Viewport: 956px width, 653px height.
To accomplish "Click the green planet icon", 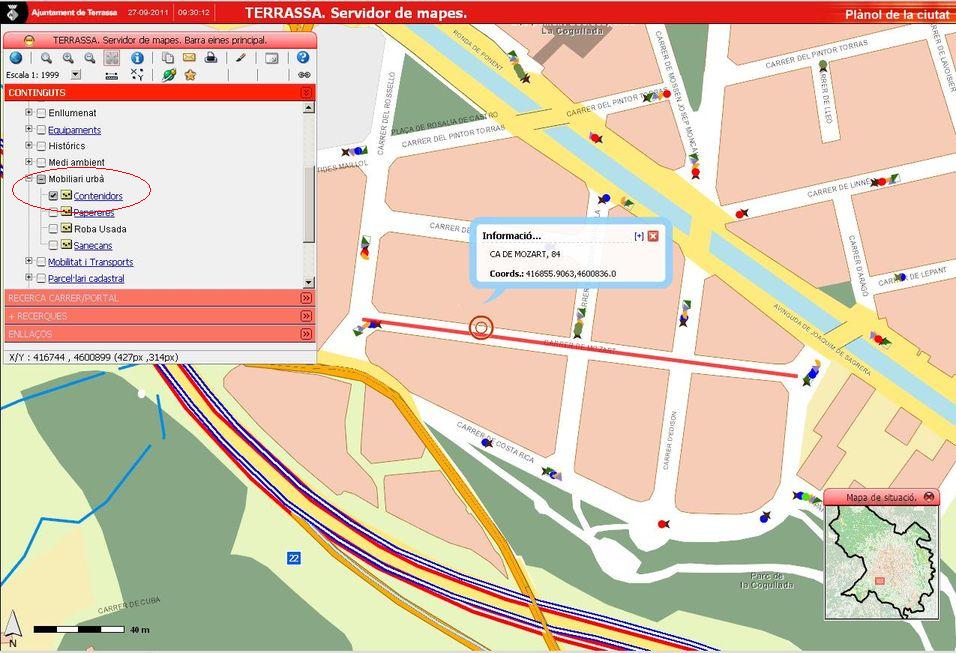I will pos(169,75).
